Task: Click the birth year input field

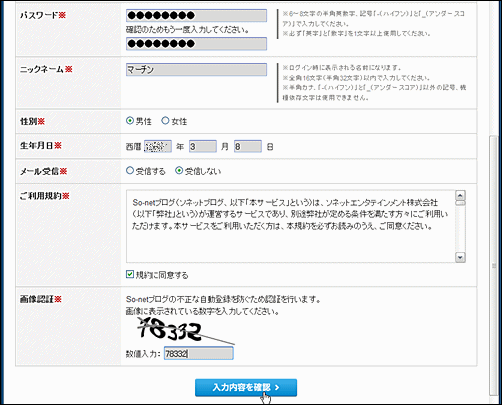Action: [x=158, y=146]
